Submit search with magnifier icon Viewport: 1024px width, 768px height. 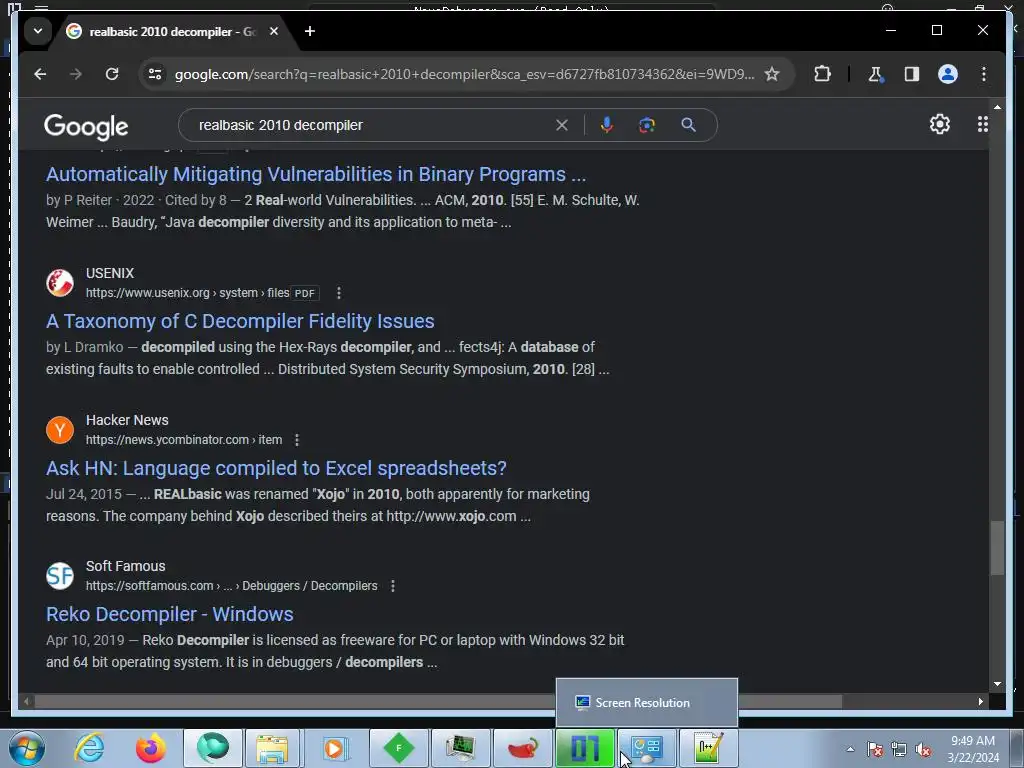[x=688, y=125]
